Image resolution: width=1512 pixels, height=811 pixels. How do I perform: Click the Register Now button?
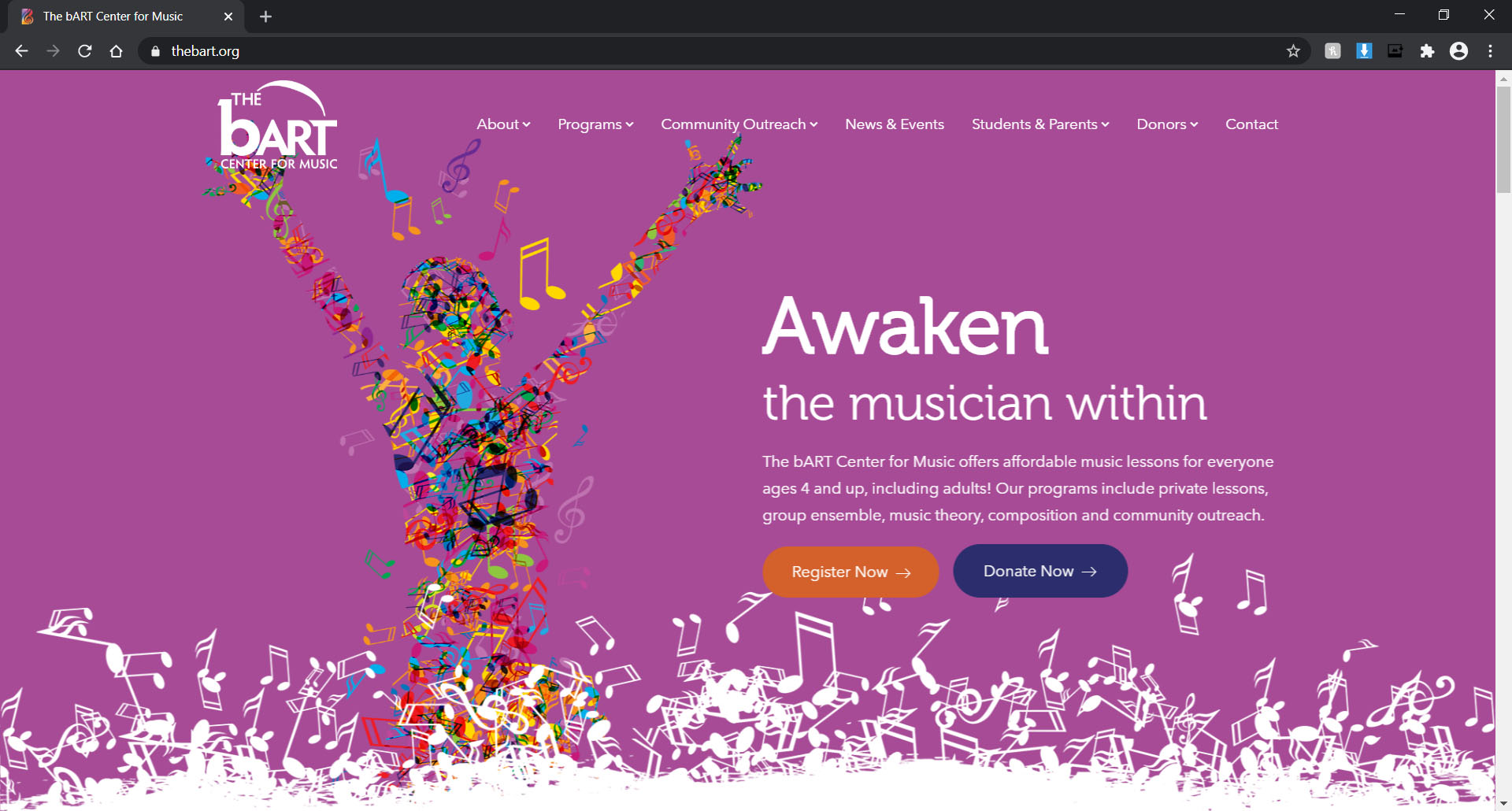[850, 572]
